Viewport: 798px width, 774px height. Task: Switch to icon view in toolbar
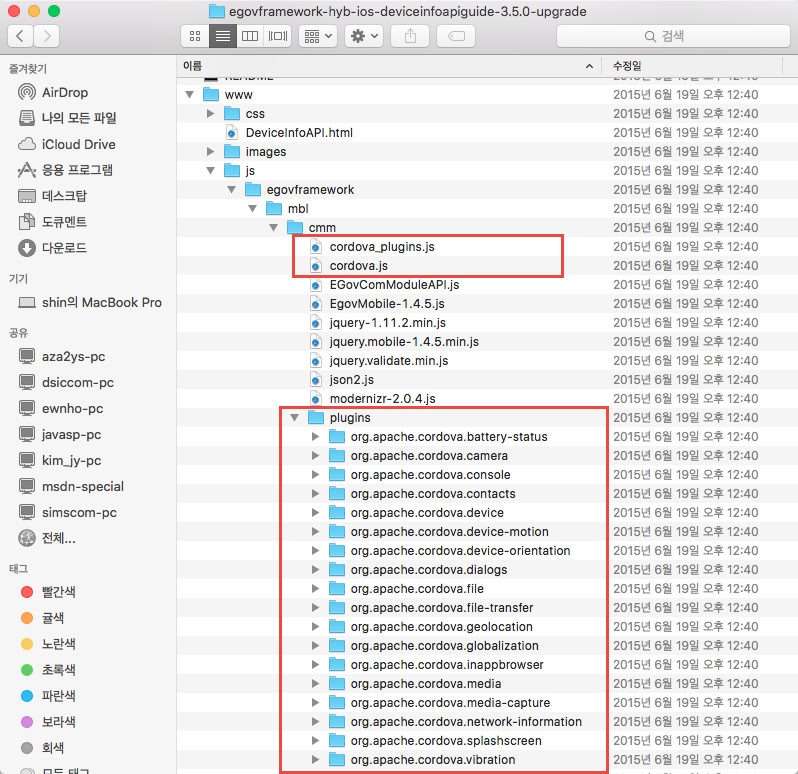click(x=195, y=36)
